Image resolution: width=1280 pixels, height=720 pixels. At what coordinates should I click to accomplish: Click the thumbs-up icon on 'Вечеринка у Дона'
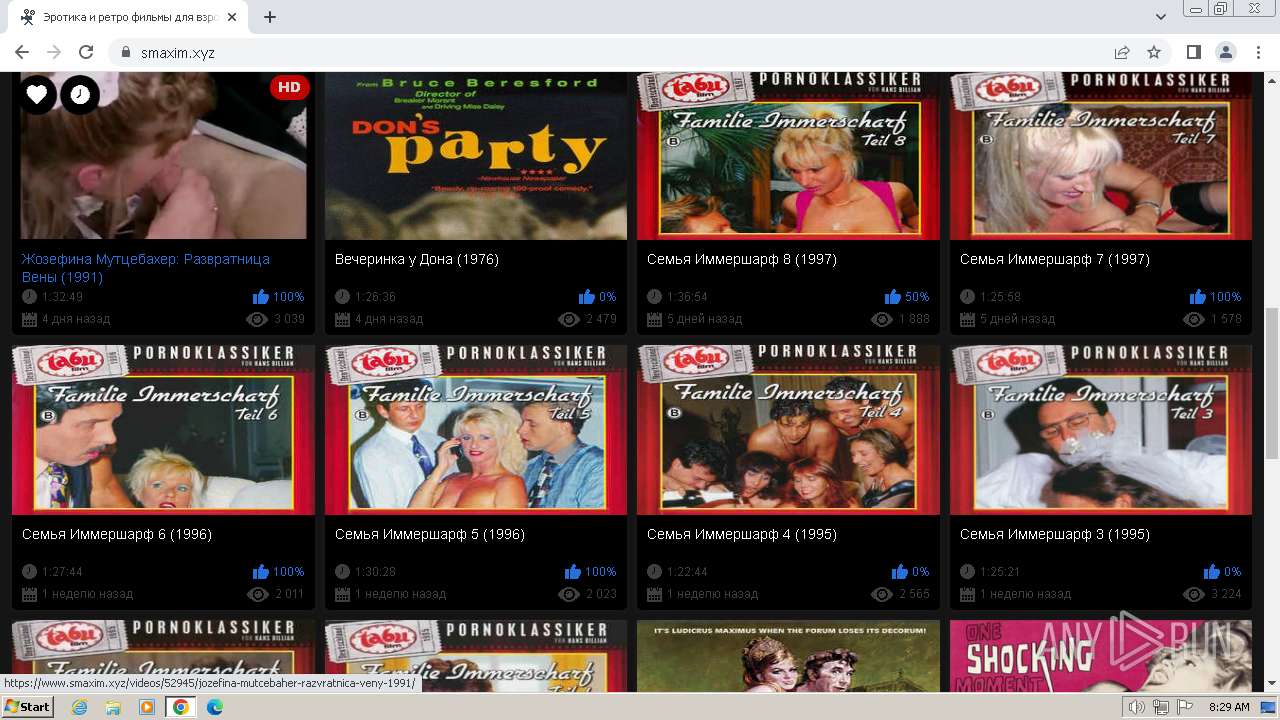tap(587, 297)
